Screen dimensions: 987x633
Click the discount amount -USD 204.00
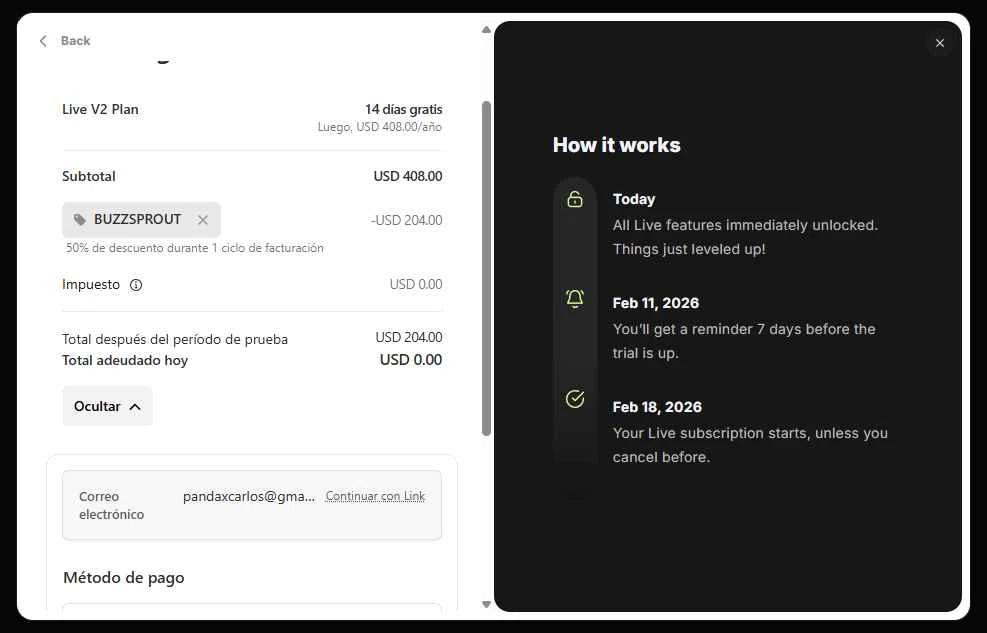(x=406, y=220)
